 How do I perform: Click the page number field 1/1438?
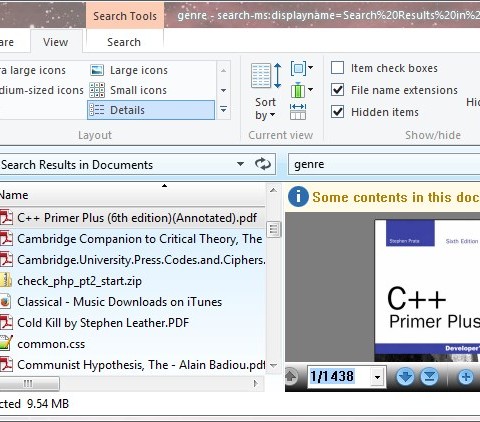click(x=340, y=377)
